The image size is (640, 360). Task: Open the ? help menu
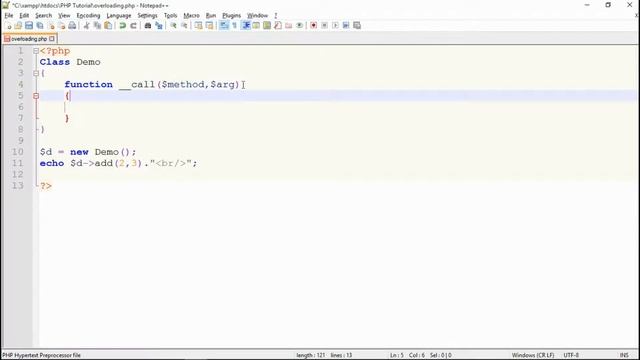point(276,16)
